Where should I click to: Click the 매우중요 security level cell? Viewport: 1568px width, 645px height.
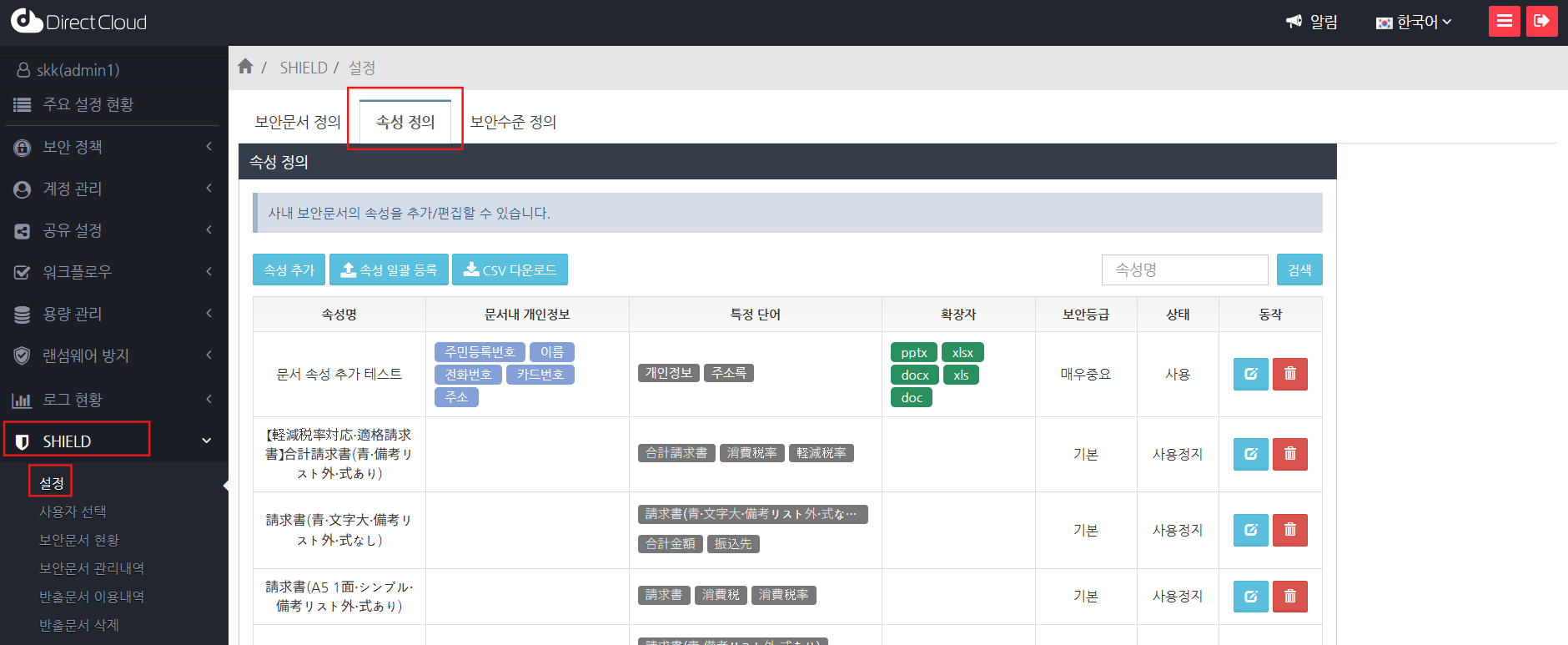click(x=1086, y=374)
